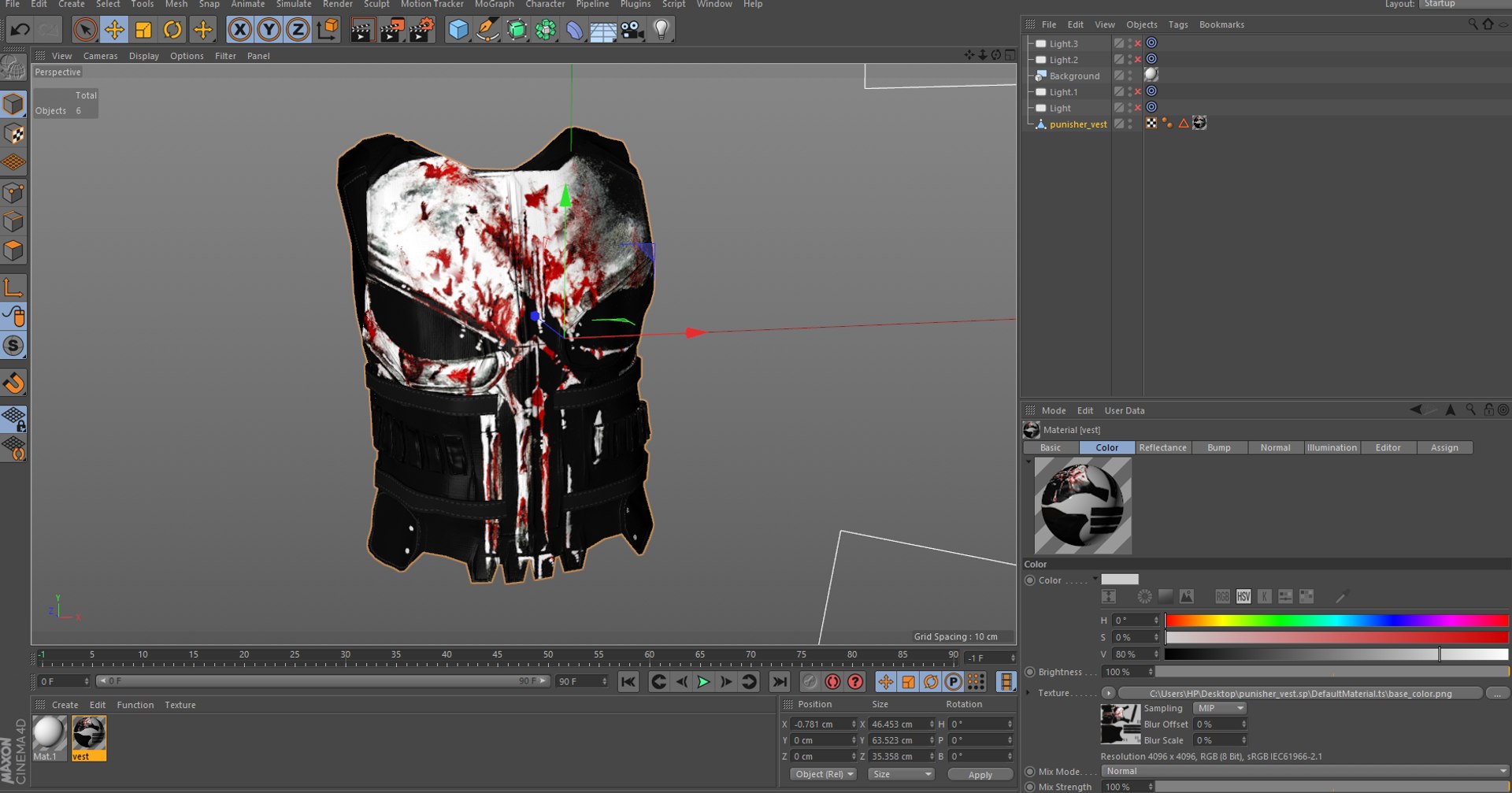The height and width of the screenshot is (793, 1512).
Task: Open the Floor environment icon
Action: point(603,30)
